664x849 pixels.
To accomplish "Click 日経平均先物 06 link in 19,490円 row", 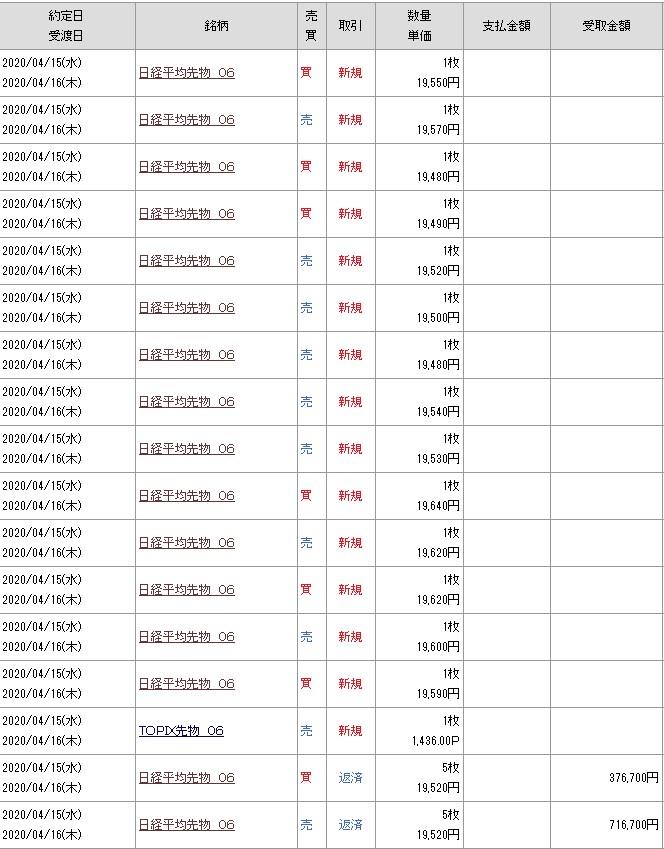I will [187, 214].
